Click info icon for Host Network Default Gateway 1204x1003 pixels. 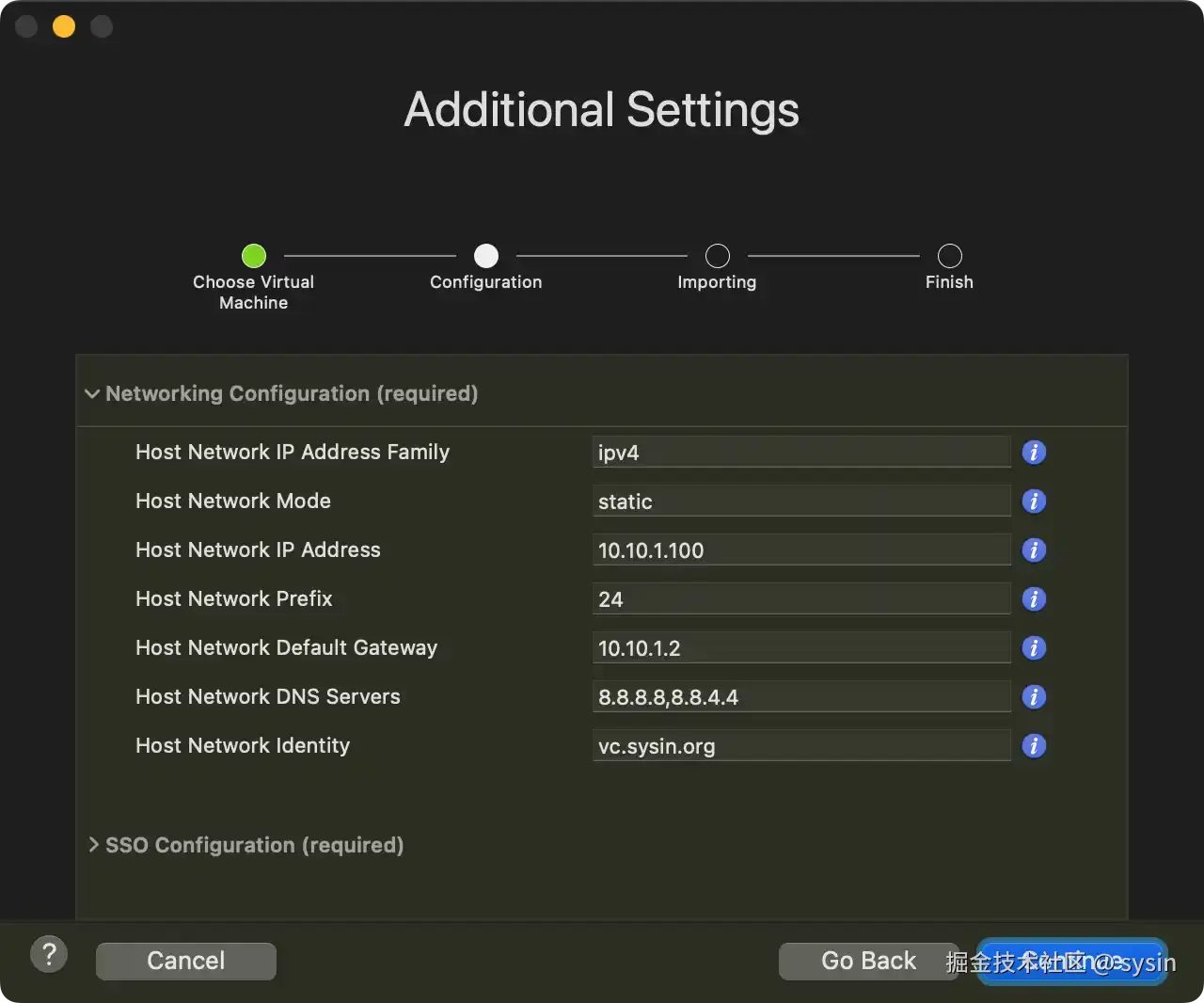click(1034, 648)
